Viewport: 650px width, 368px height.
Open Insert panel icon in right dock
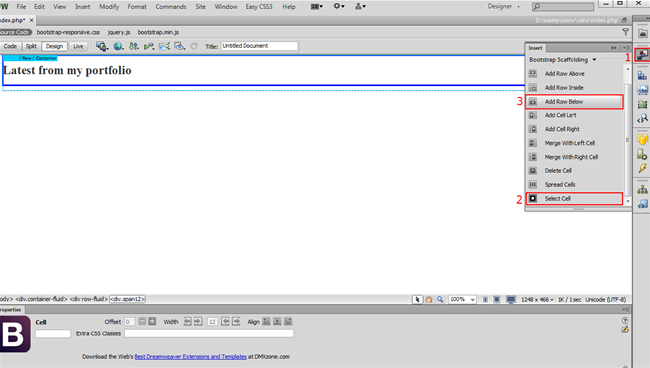click(x=643, y=55)
